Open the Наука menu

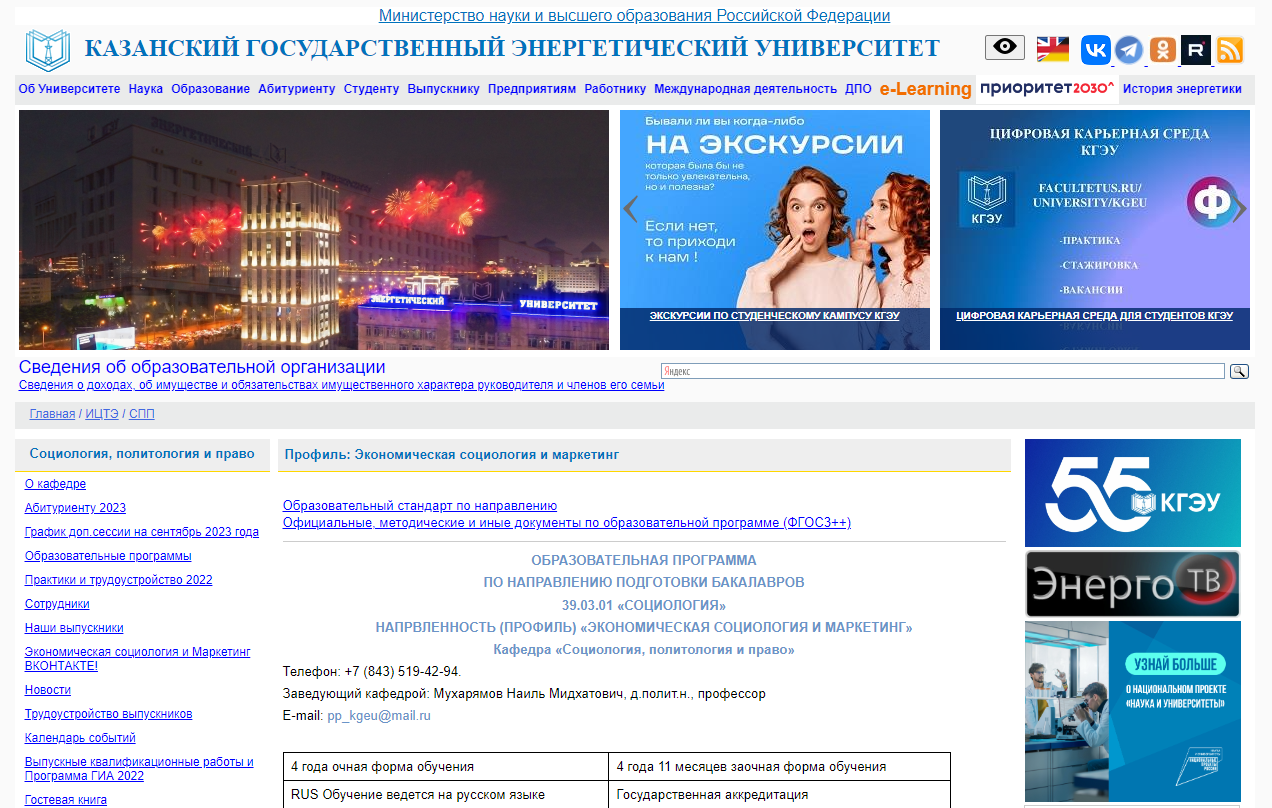pyautogui.click(x=146, y=89)
